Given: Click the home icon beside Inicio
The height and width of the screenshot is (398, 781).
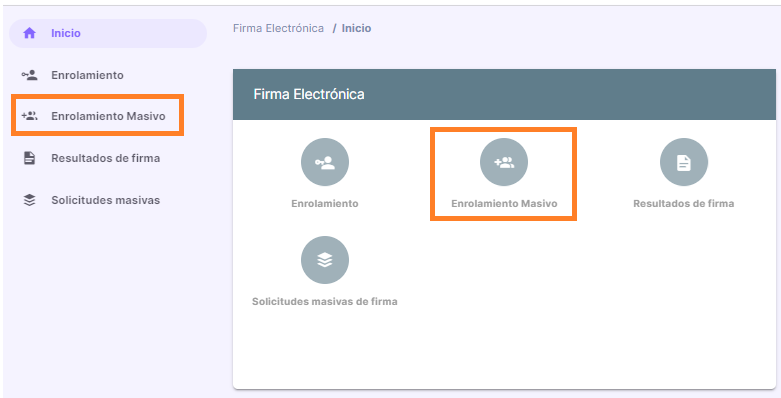Looking at the screenshot, I should coord(29,33).
